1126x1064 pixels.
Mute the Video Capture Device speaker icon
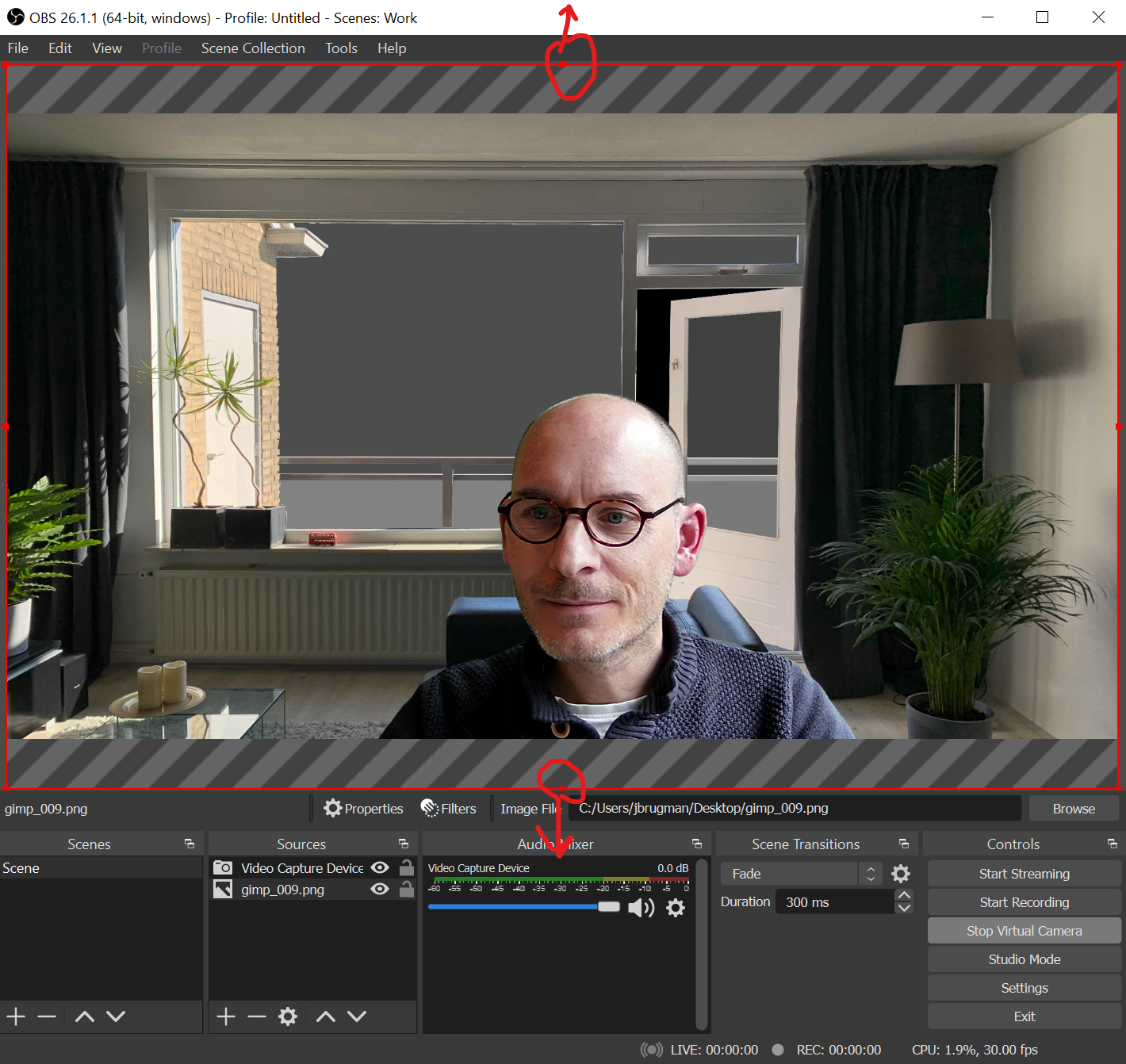641,908
